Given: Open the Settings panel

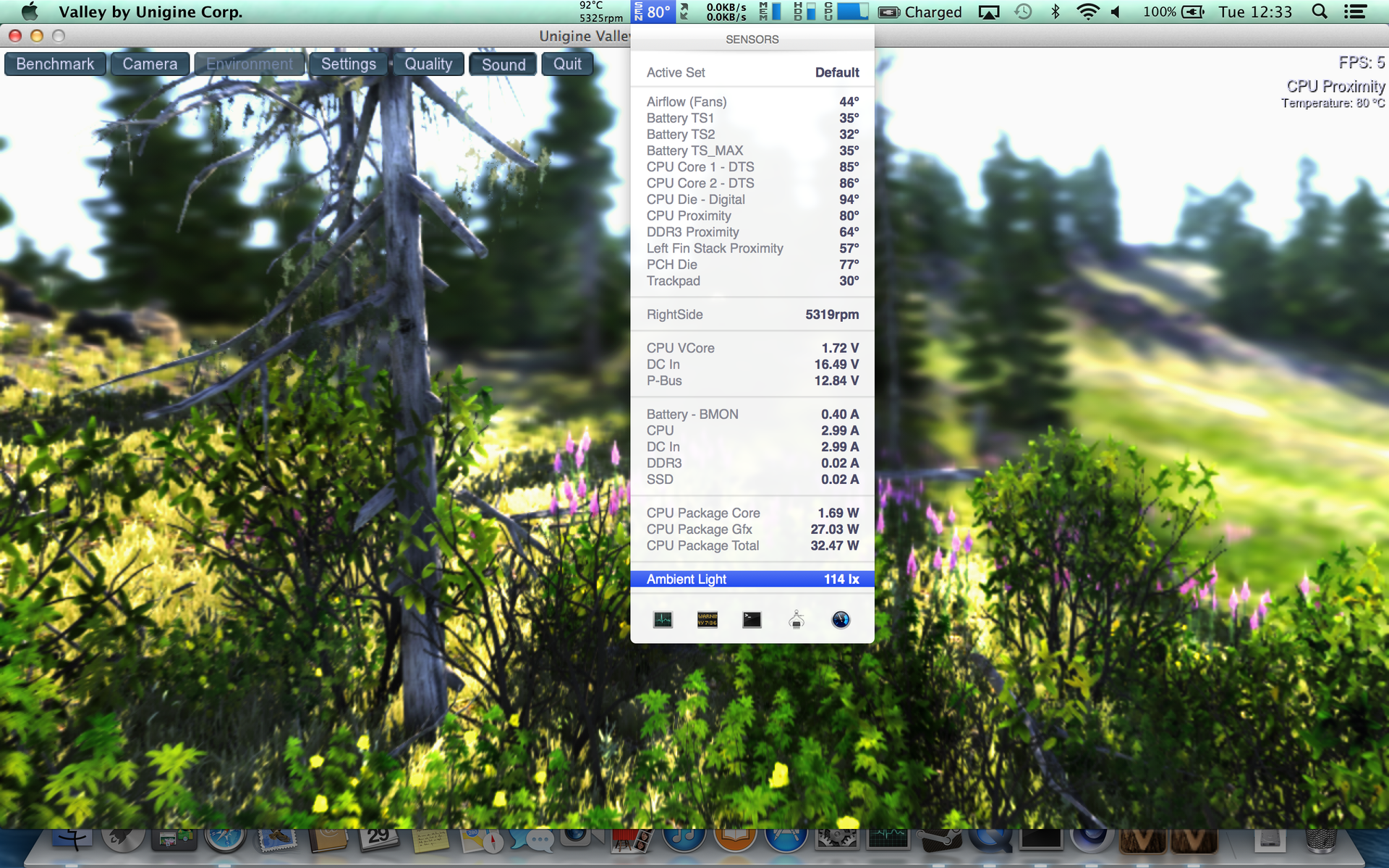Looking at the screenshot, I should pyautogui.click(x=348, y=64).
